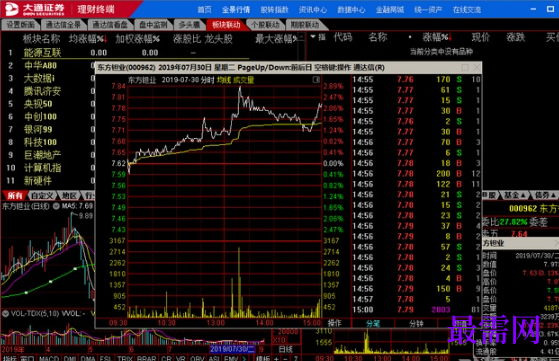Switch to the 通达信全景 tab
The width and height of the screenshot is (559, 361).
[63, 25]
